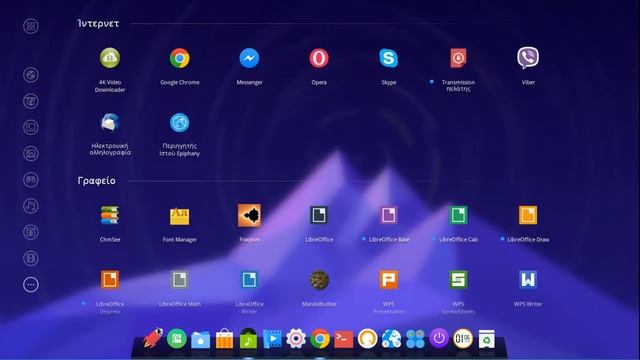Open the green multitasking icon in the dock

point(177,338)
